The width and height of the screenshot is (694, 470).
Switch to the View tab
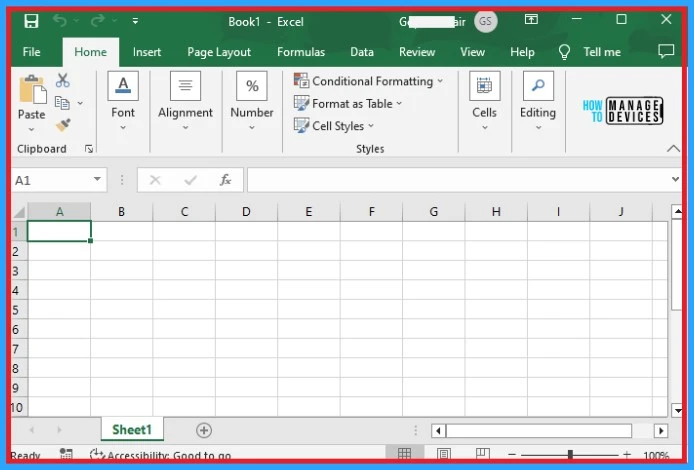point(473,52)
